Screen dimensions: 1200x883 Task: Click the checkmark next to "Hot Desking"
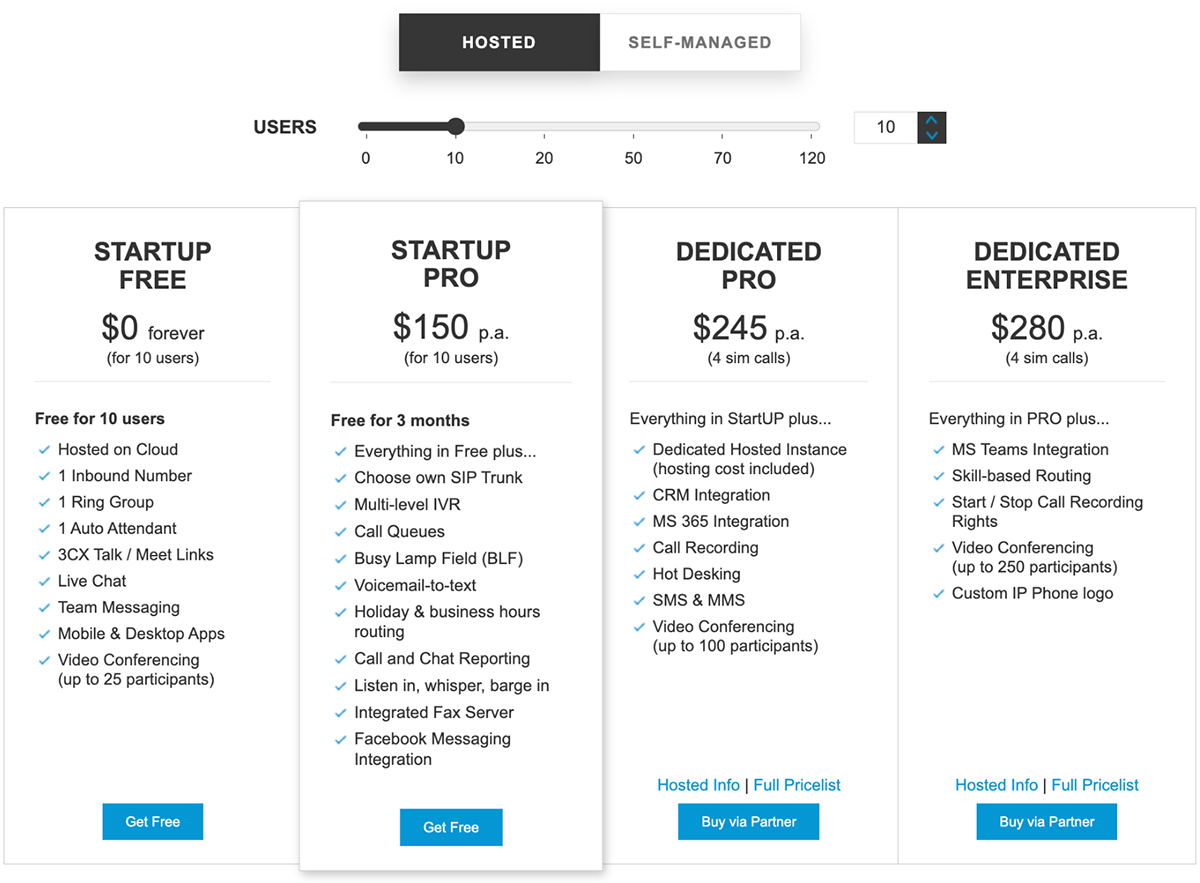pos(640,574)
